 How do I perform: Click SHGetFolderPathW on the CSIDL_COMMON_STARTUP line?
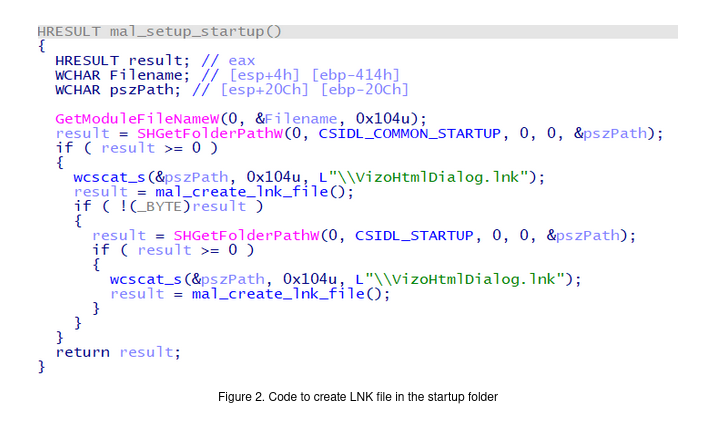pos(210,134)
